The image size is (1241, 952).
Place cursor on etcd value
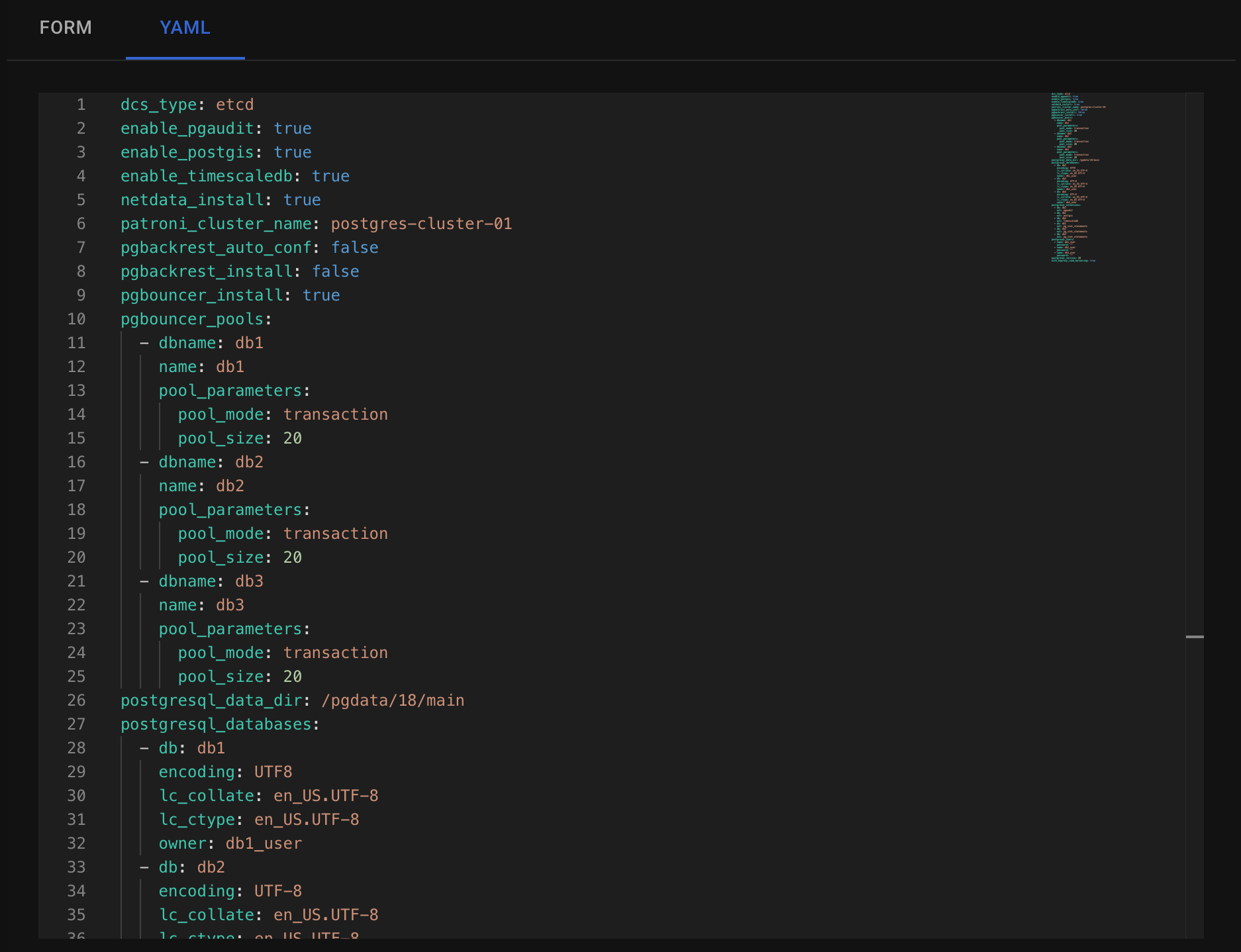point(234,105)
